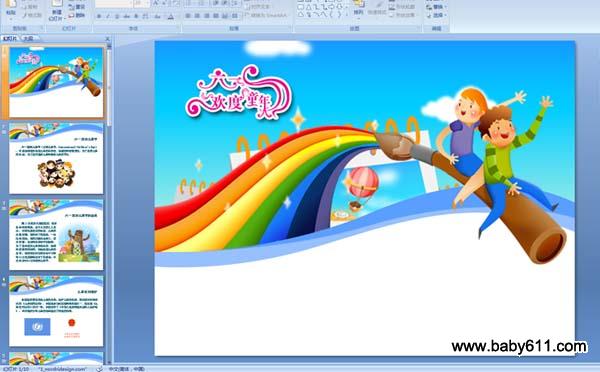Toggle underline formatting

117,16
